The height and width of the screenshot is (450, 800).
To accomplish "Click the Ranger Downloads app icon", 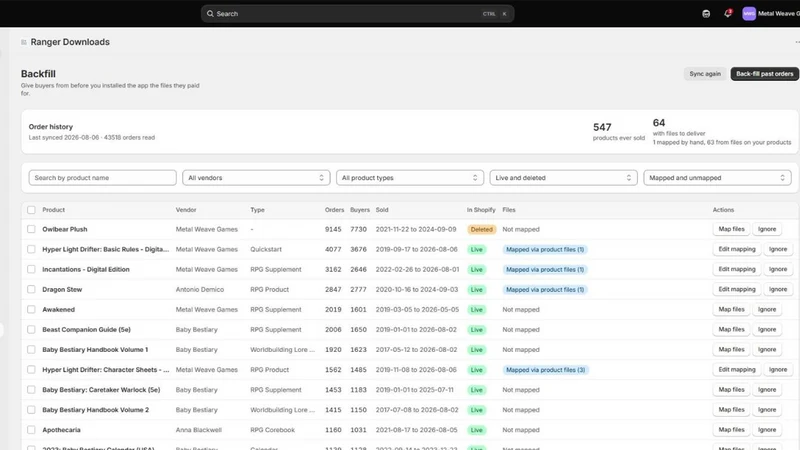I will (23, 42).
